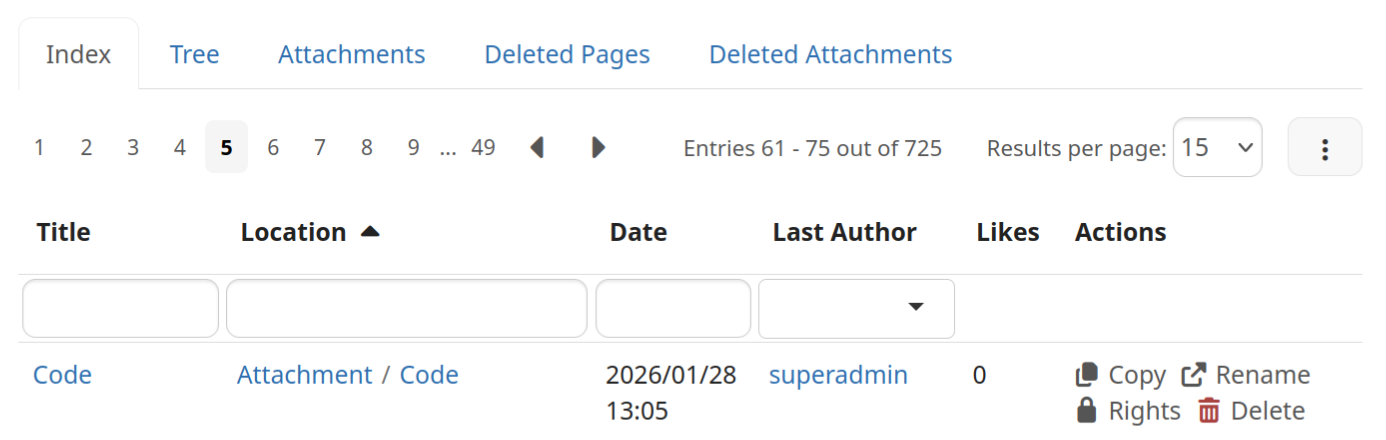This screenshot has width=1386, height=440.
Task: Open the Code page title link
Action: coord(62,375)
